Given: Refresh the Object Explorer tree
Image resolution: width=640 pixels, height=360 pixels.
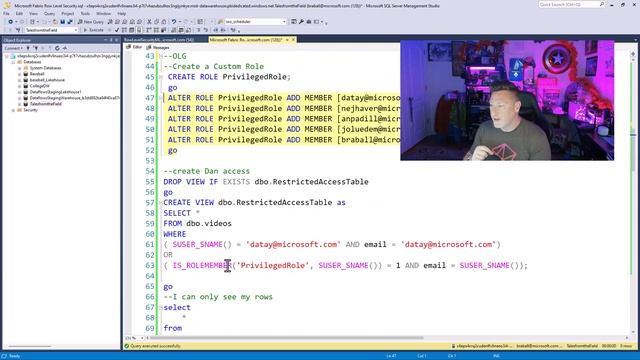Looking at the screenshot, I should point(57,48).
